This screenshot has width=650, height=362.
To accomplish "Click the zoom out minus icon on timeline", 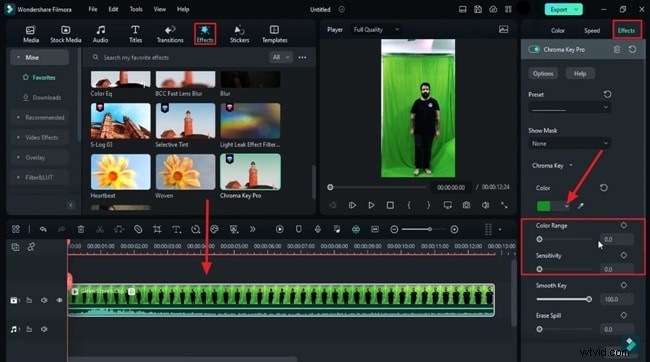I will pos(394,229).
